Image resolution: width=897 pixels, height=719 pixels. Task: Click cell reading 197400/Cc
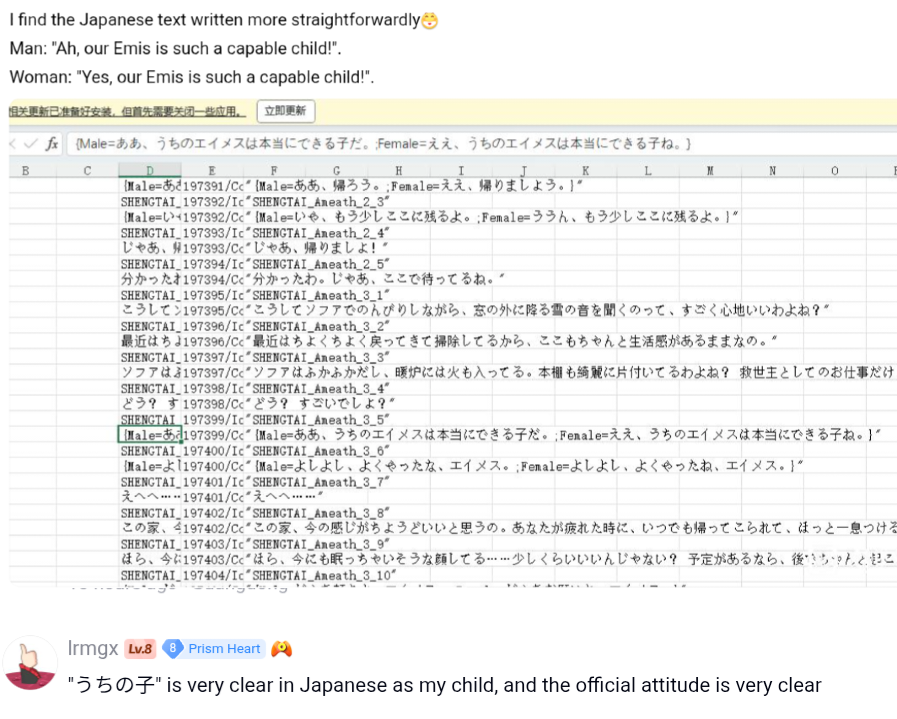click(213, 466)
